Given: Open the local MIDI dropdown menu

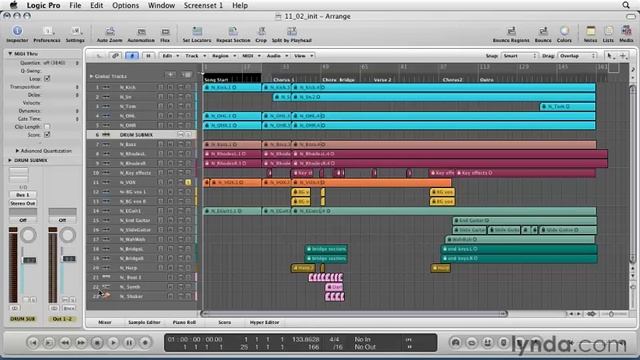Looking at the screenshot, I should coord(251,56).
